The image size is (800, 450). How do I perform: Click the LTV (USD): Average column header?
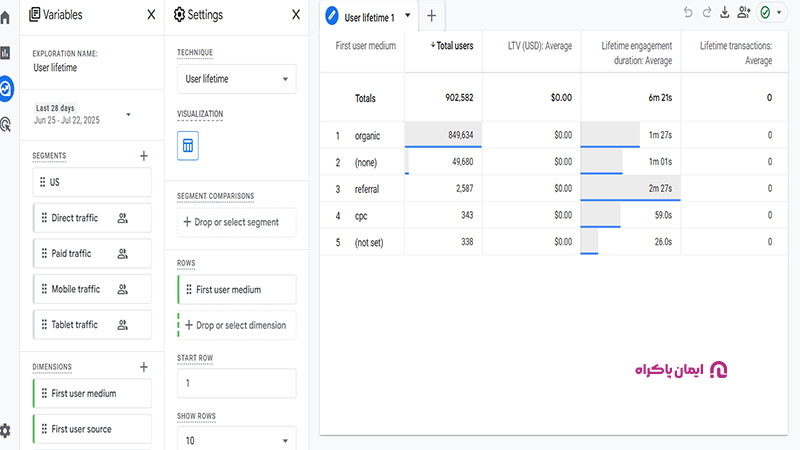[x=540, y=46]
